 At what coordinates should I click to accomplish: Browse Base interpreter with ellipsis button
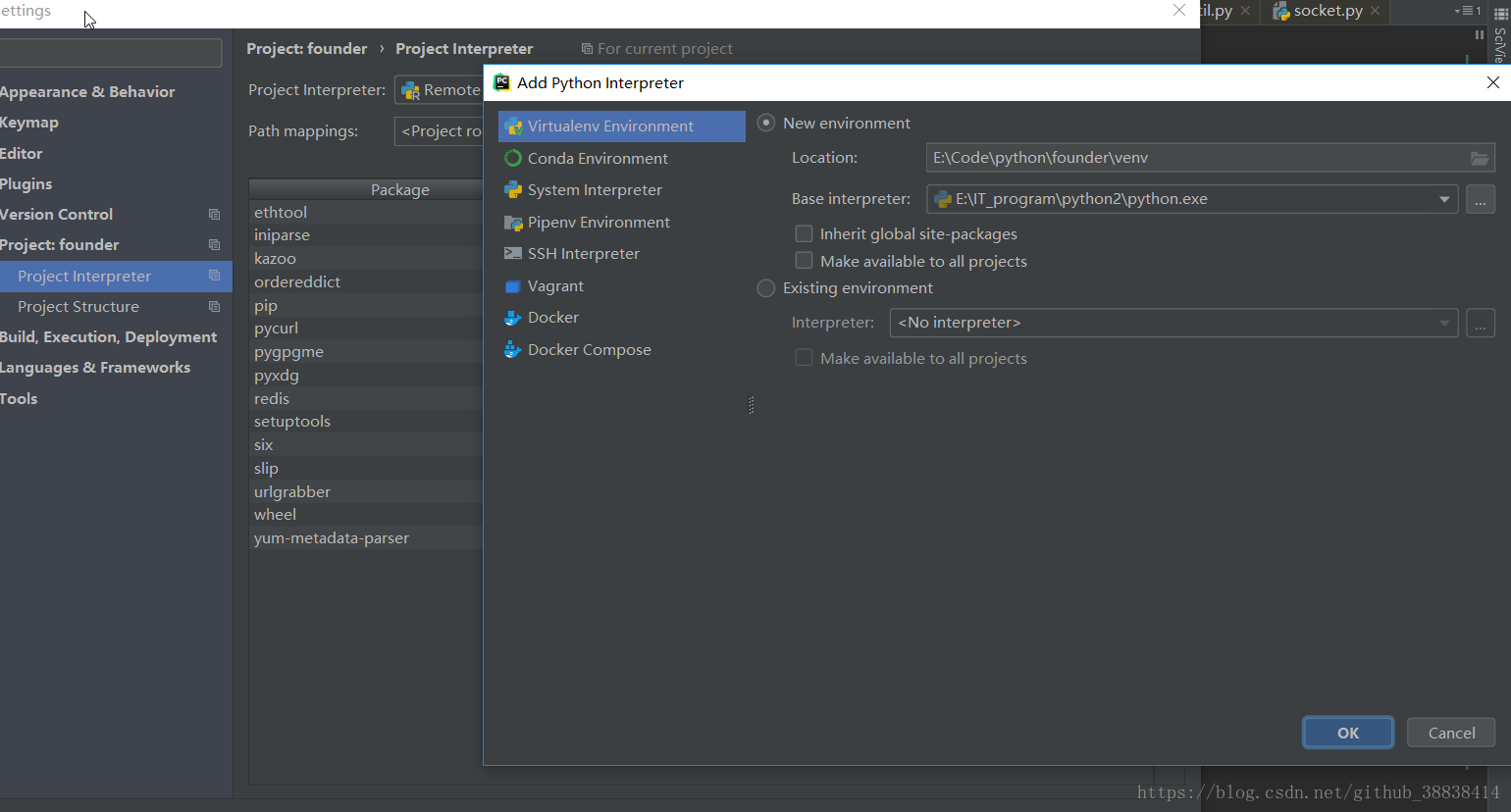[1481, 199]
